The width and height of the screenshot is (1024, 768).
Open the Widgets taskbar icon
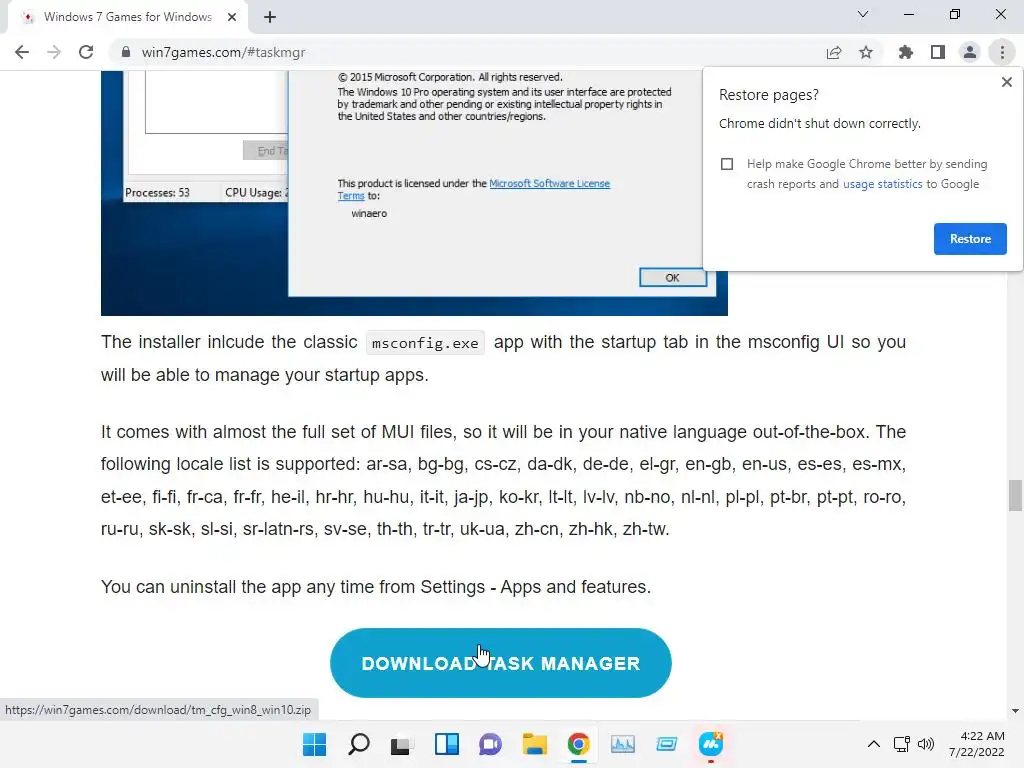[447, 744]
